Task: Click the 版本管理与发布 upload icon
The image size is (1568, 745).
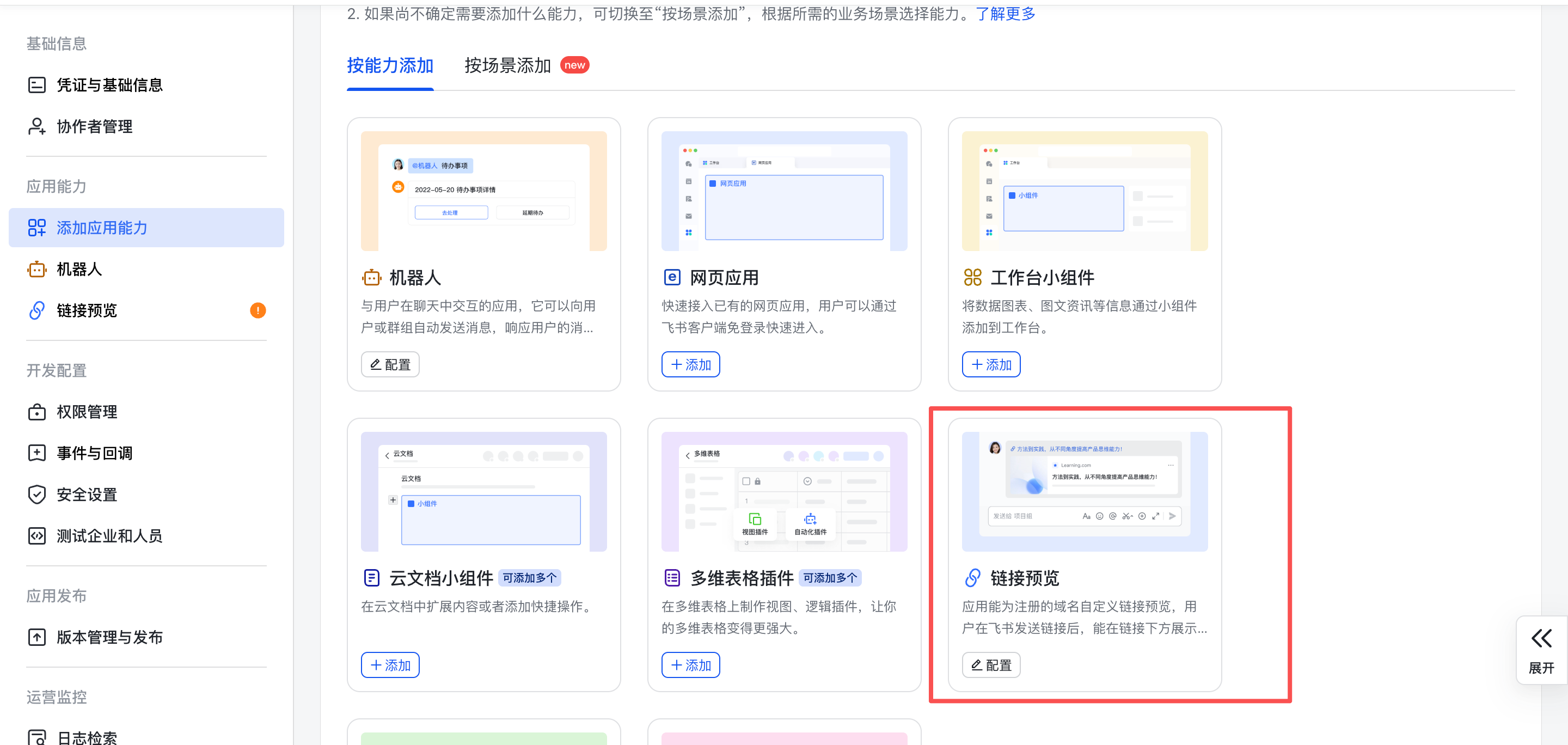Action: 36,637
